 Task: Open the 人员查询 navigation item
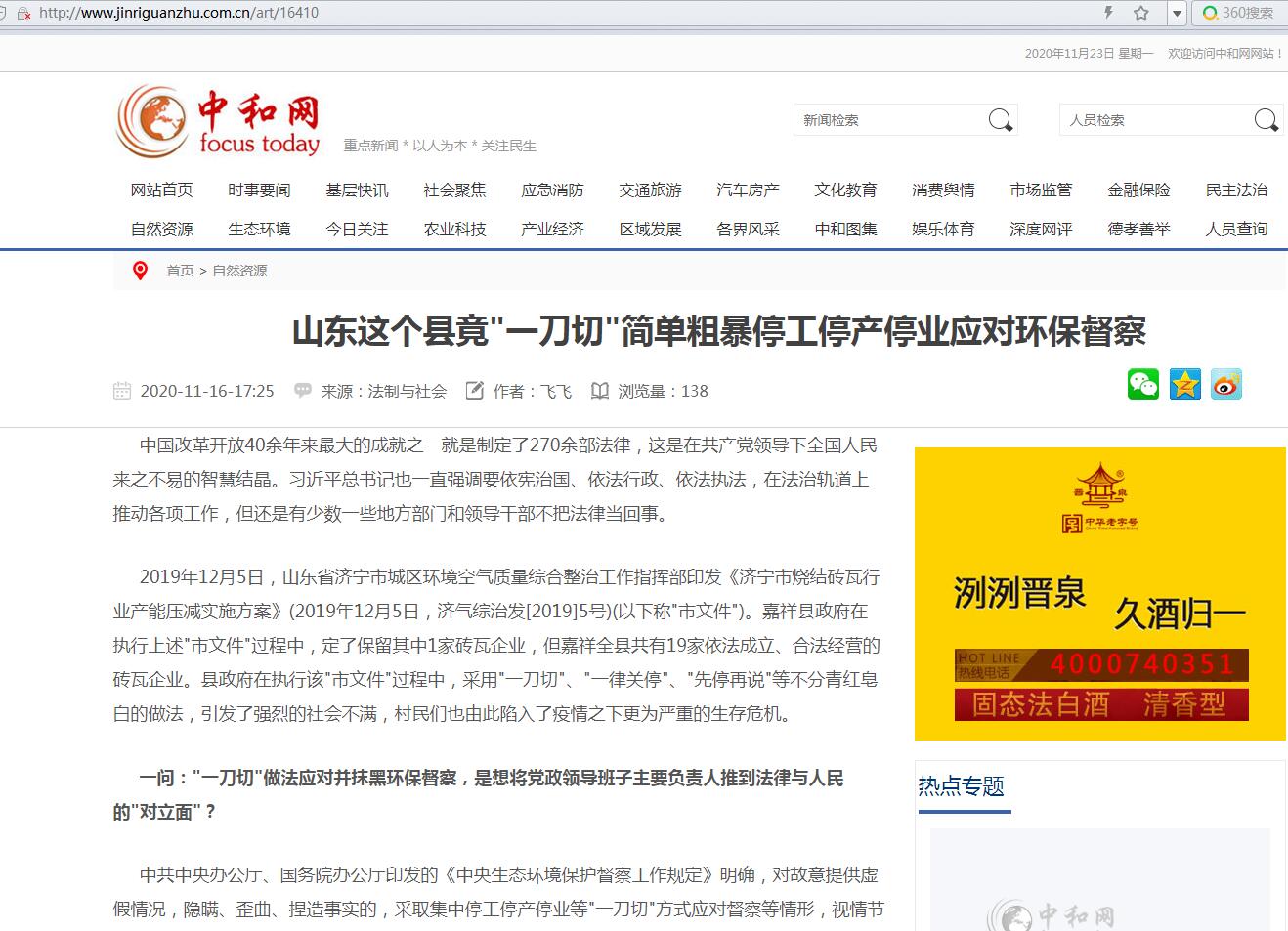coord(1236,229)
